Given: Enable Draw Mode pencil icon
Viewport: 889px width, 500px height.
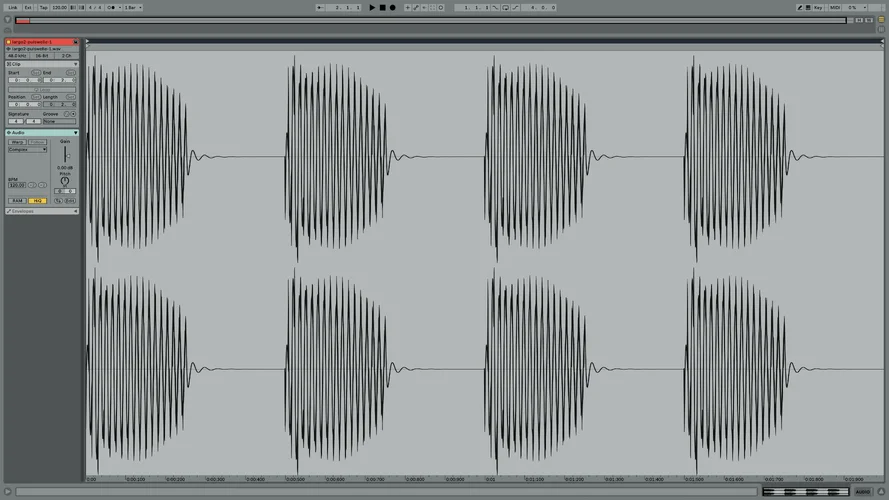Looking at the screenshot, I should pos(799,8).
